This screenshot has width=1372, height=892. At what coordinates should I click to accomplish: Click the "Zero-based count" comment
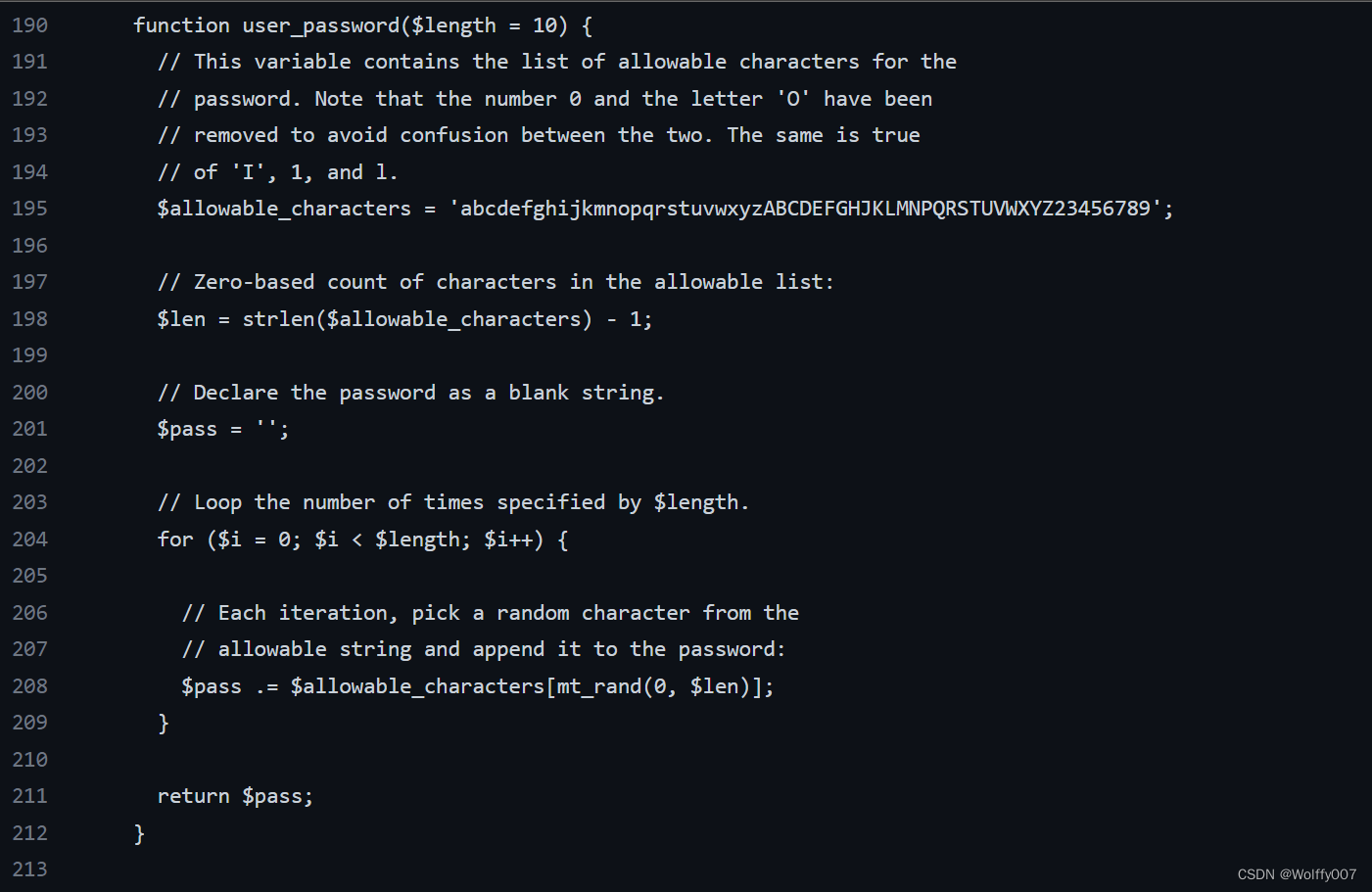(496, 282)
